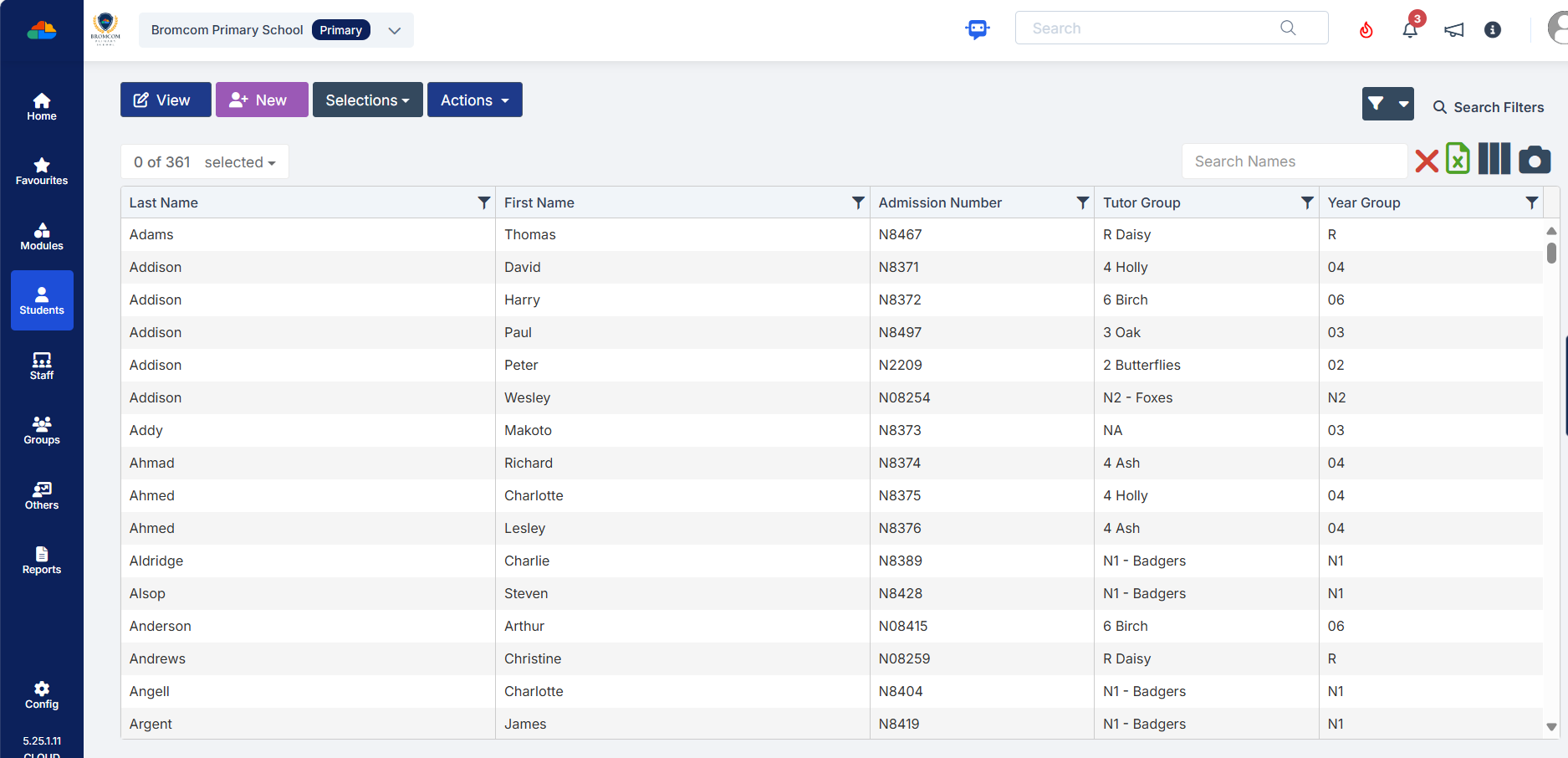Toggle the Tutor Group column filter
Viewport: 1568px width, 758px height.
[x=1306, y=202]
